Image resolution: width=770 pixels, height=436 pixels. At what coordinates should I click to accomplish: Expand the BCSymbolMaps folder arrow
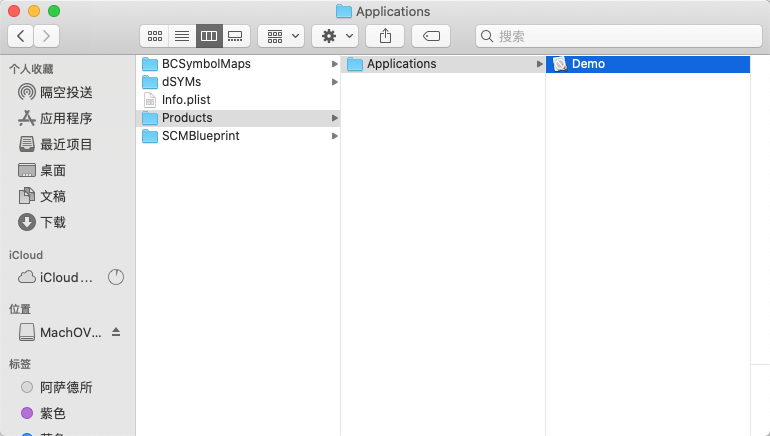click(x=334, y=64)
